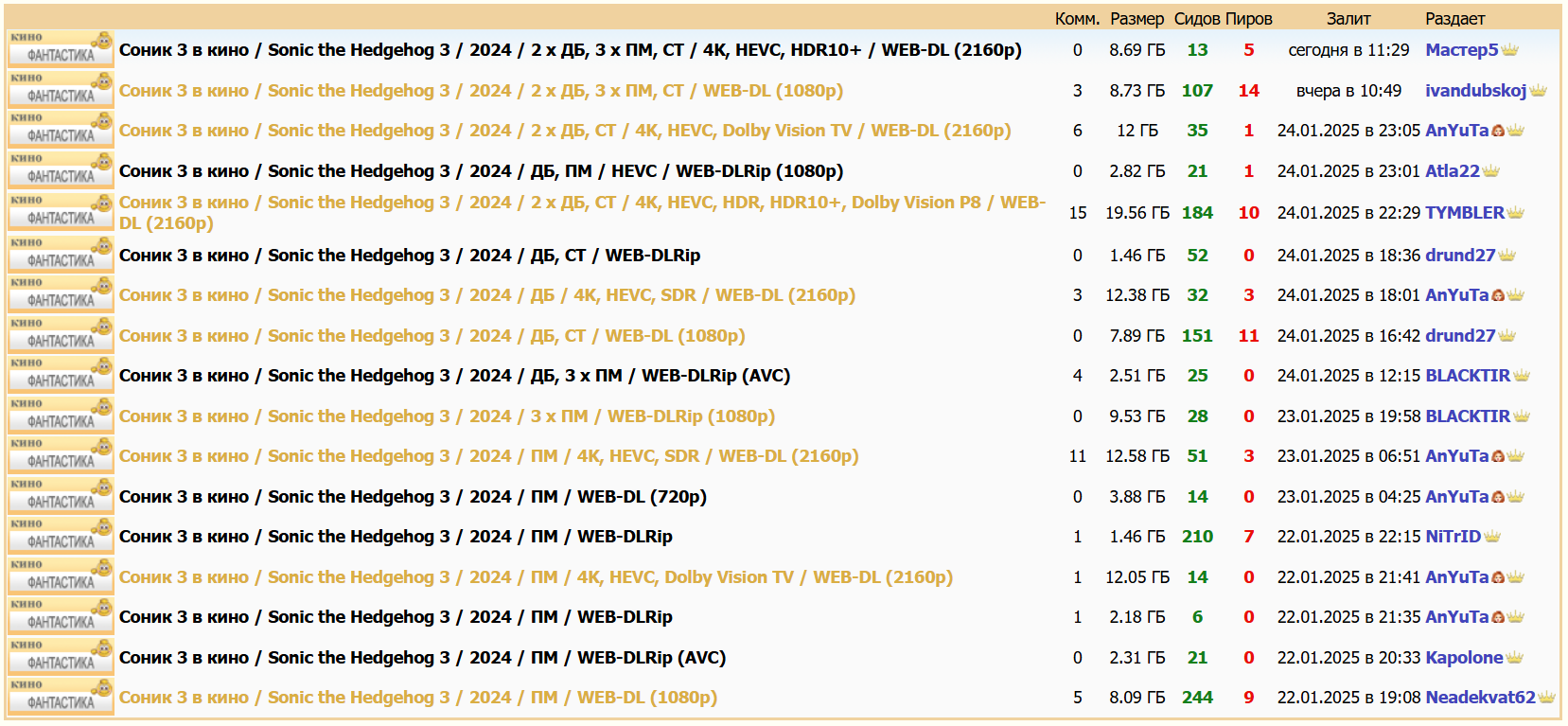
Task: Click the comment count 15
Action: point(1078,212)
